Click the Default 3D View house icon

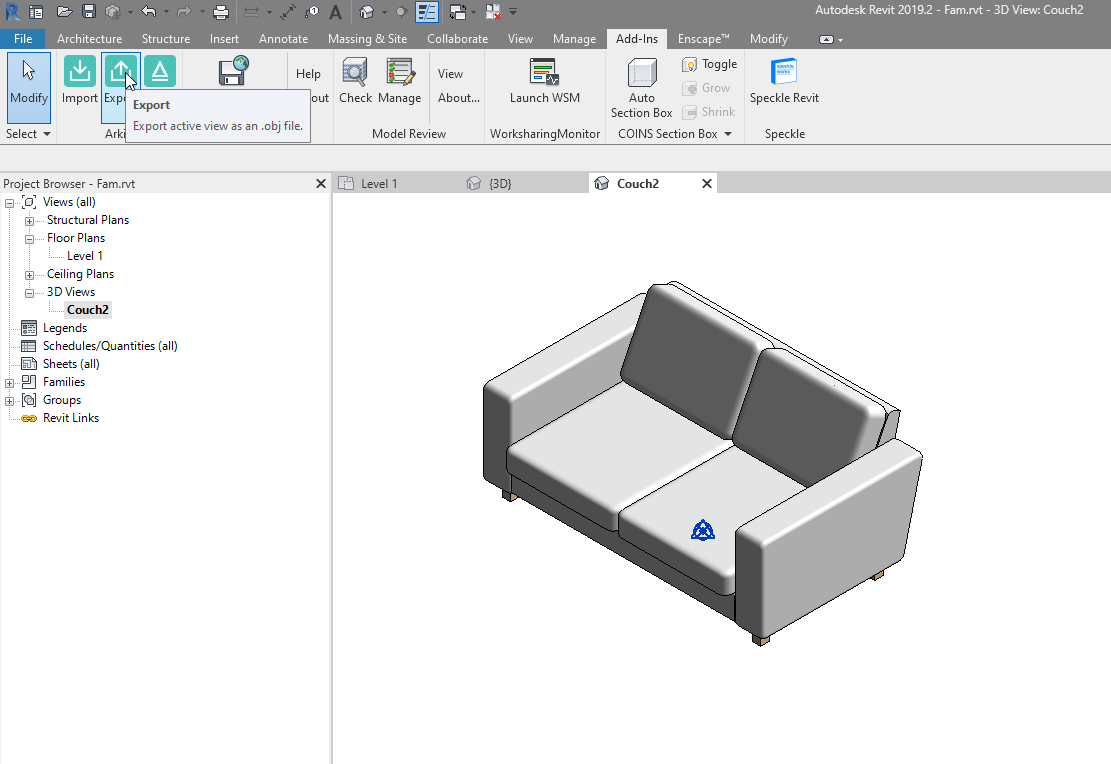(366, 11)
